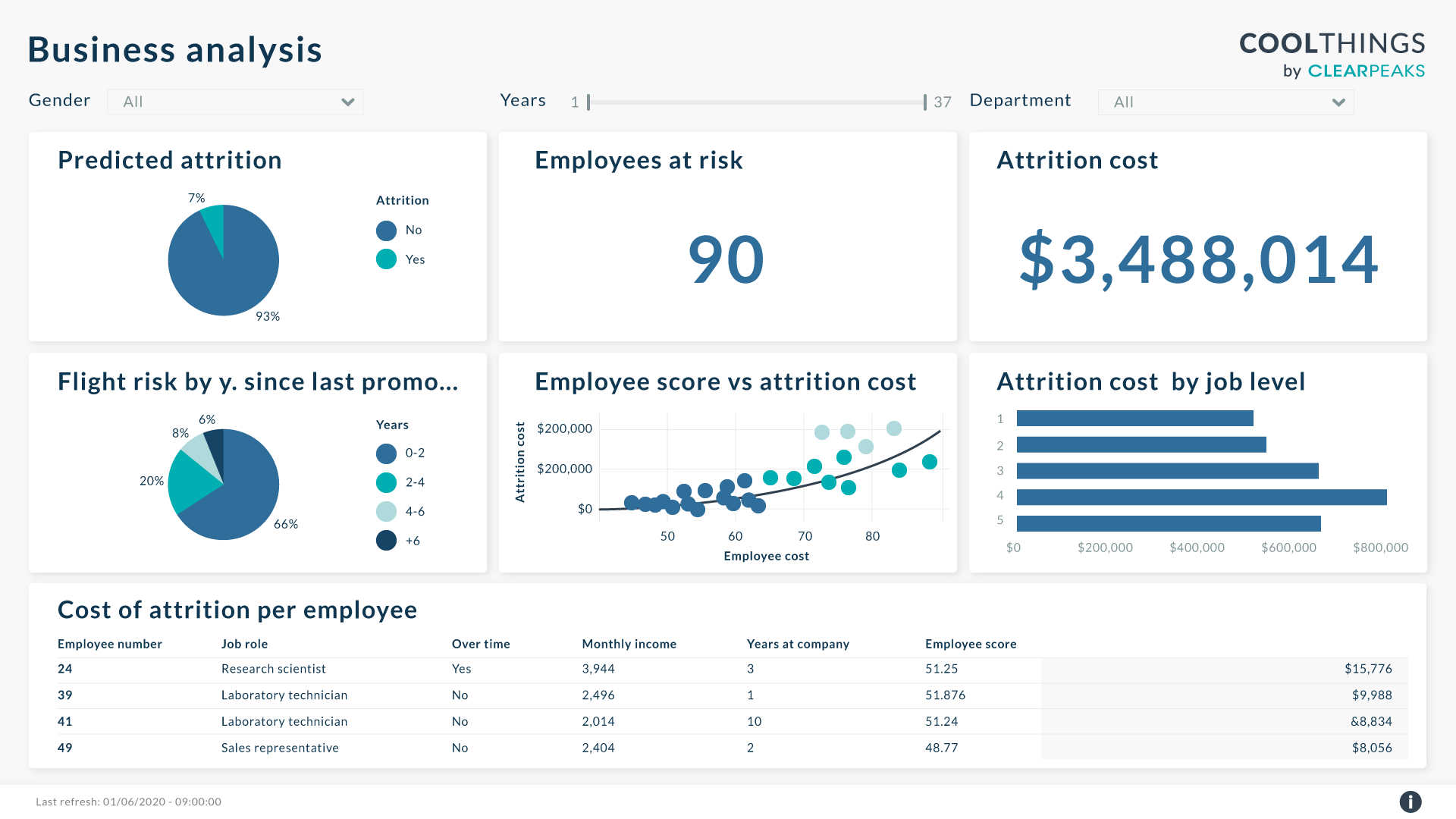
Task: Sort by Employee score column header
Action: tap(971, 644)
